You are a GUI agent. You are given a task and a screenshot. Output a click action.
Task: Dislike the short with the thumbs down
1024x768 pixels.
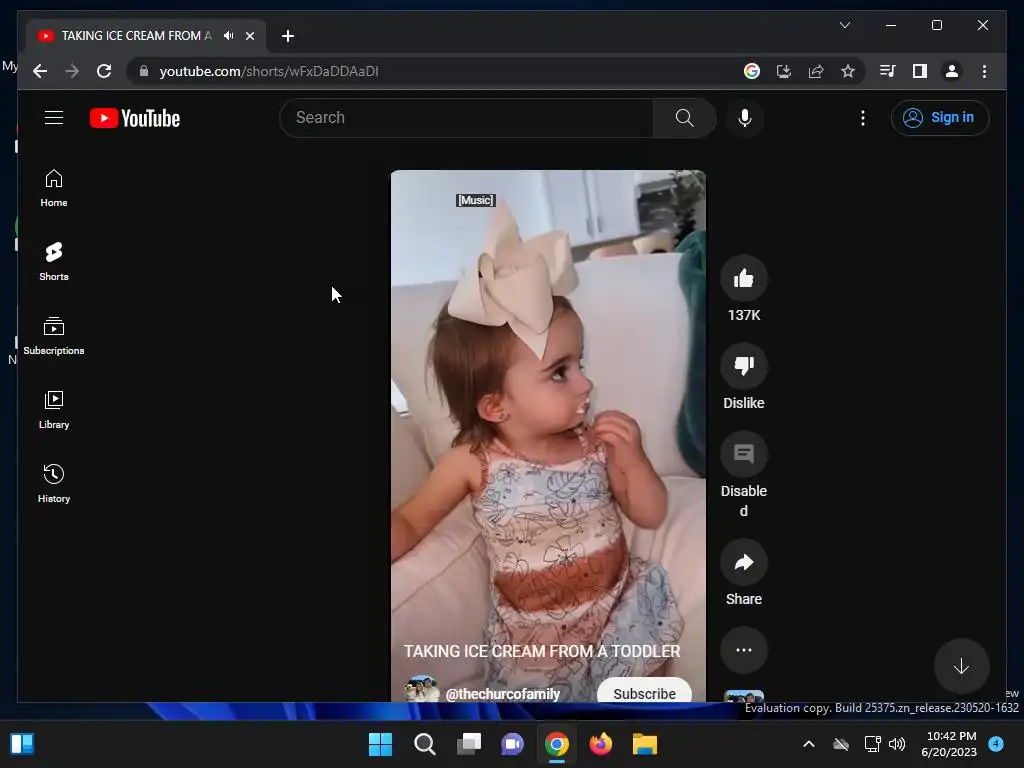click(x=744, y=366)
